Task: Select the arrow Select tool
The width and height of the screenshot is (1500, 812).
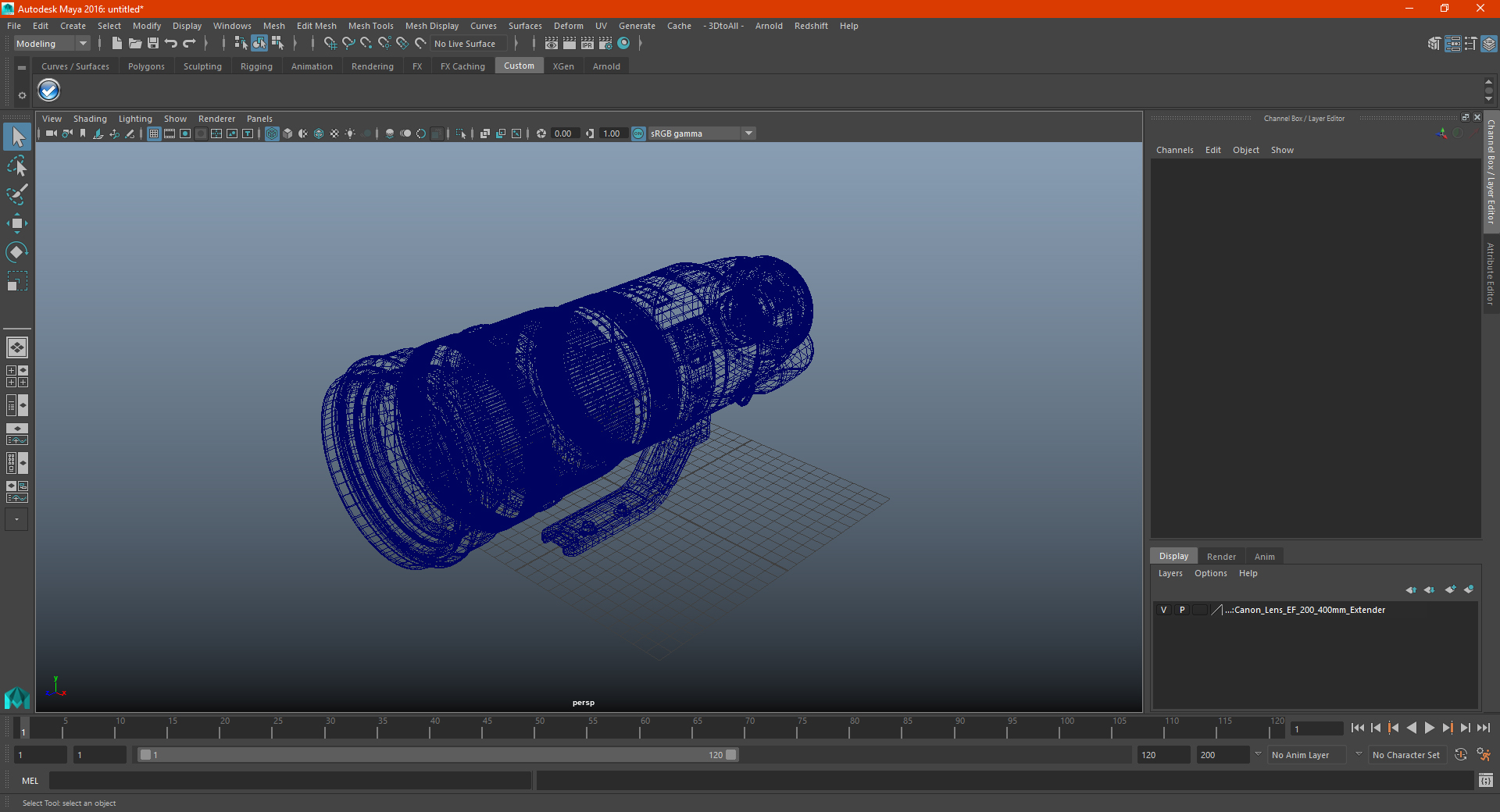Action: 17,137
